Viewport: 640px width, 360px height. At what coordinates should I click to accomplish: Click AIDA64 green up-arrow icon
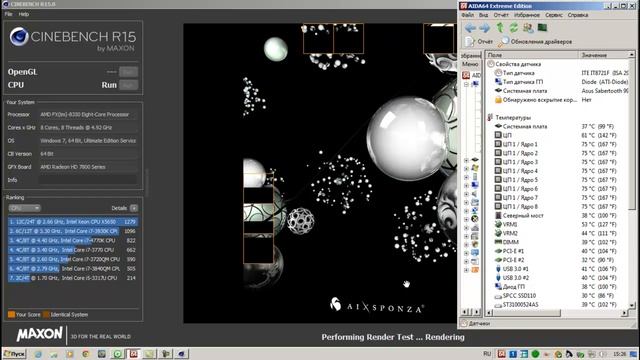(x=500, y=28)
